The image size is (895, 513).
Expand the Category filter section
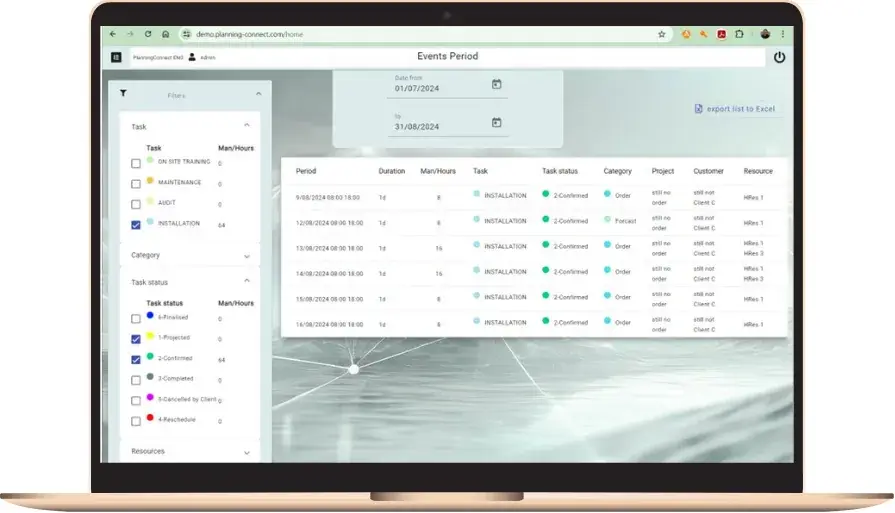pos(247,256)
